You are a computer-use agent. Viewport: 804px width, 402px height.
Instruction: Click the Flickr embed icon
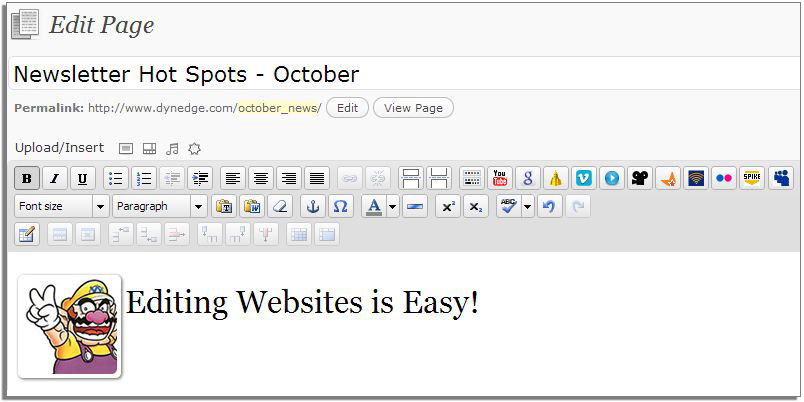pyautogui.click(x=724, y=179)
